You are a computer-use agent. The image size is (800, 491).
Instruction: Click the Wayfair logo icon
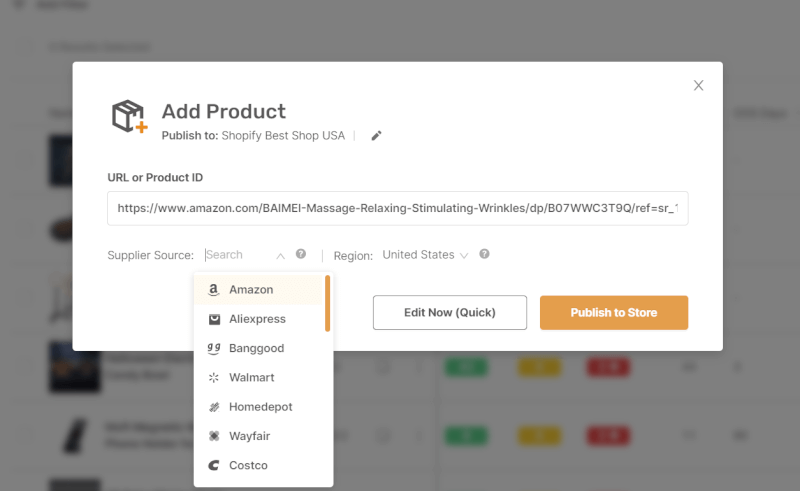[214, 436]
